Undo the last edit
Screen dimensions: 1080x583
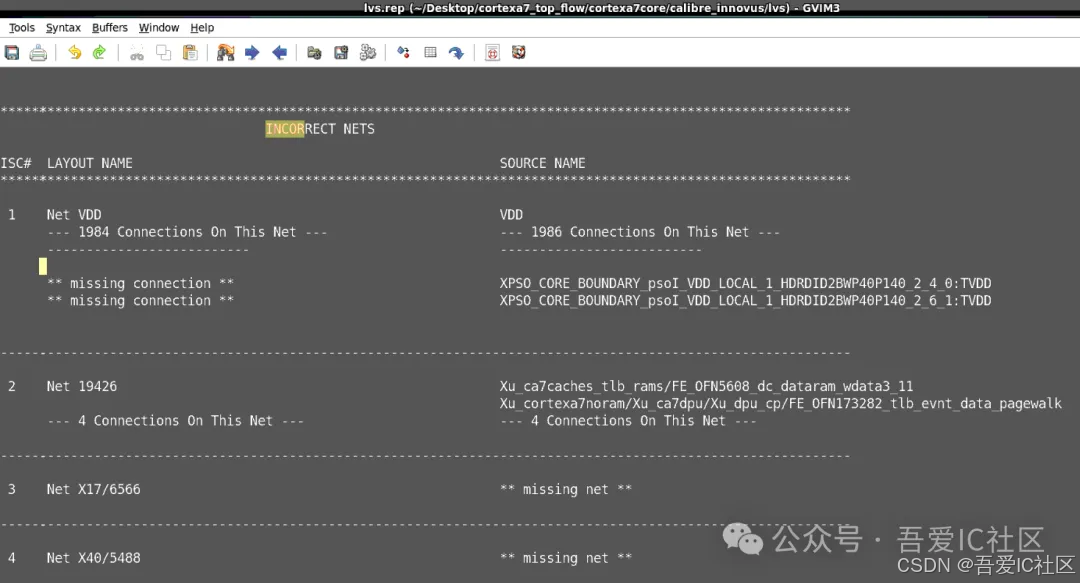click(73, 52)
